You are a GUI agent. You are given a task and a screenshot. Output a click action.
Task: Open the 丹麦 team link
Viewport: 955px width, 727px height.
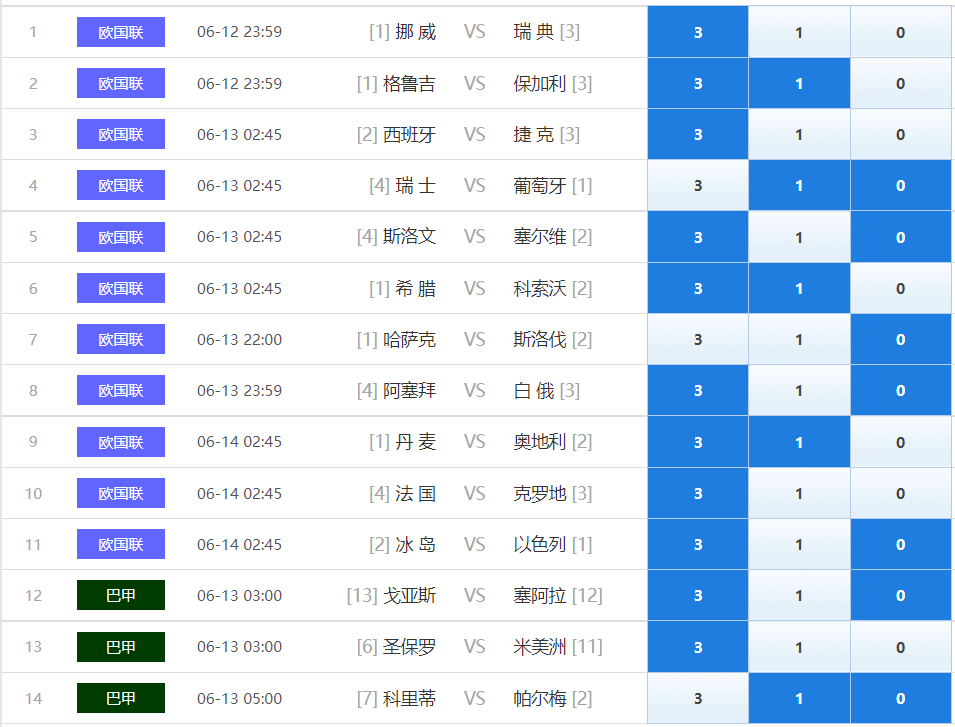tap(415, 442)
